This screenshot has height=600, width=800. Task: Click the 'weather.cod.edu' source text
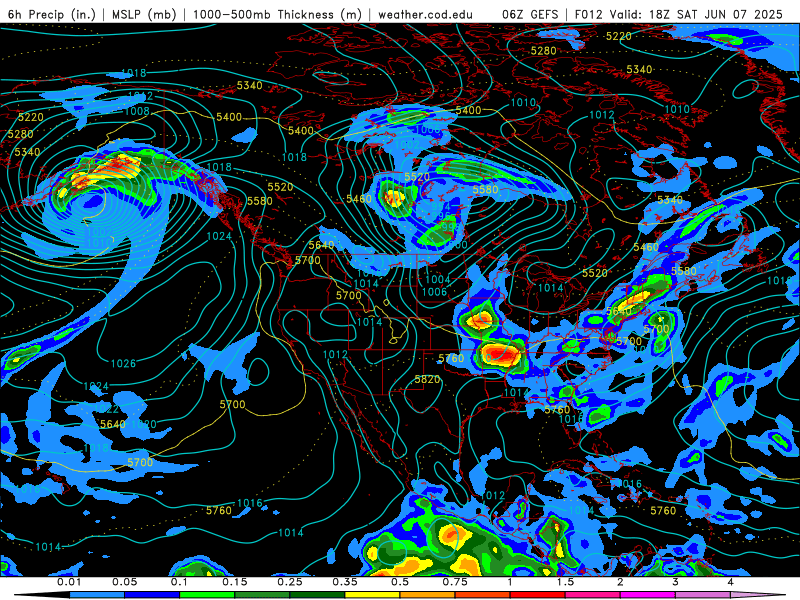click(425, 14)
